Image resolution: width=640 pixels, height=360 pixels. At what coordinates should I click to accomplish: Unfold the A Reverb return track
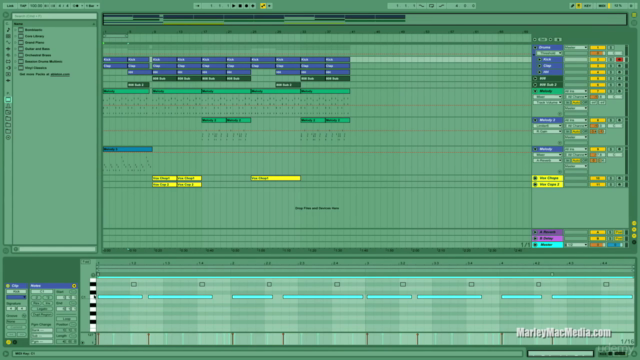pos(535,232)
